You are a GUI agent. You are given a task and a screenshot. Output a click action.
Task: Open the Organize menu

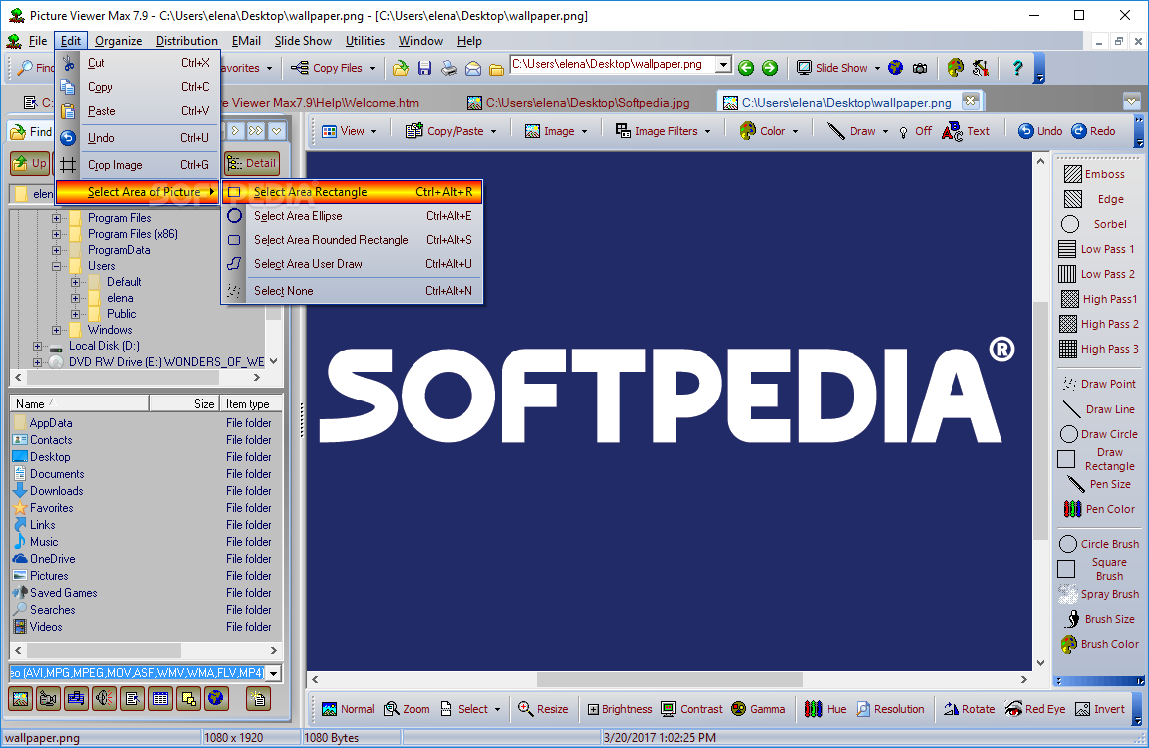coord(119,41)
